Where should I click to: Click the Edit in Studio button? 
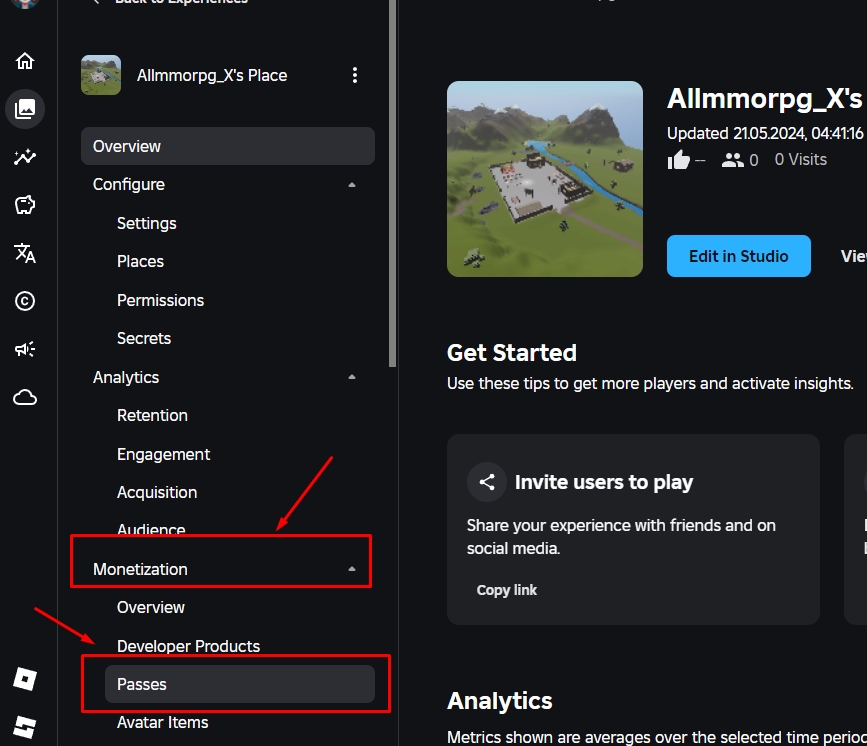click(x=739, y=256)
